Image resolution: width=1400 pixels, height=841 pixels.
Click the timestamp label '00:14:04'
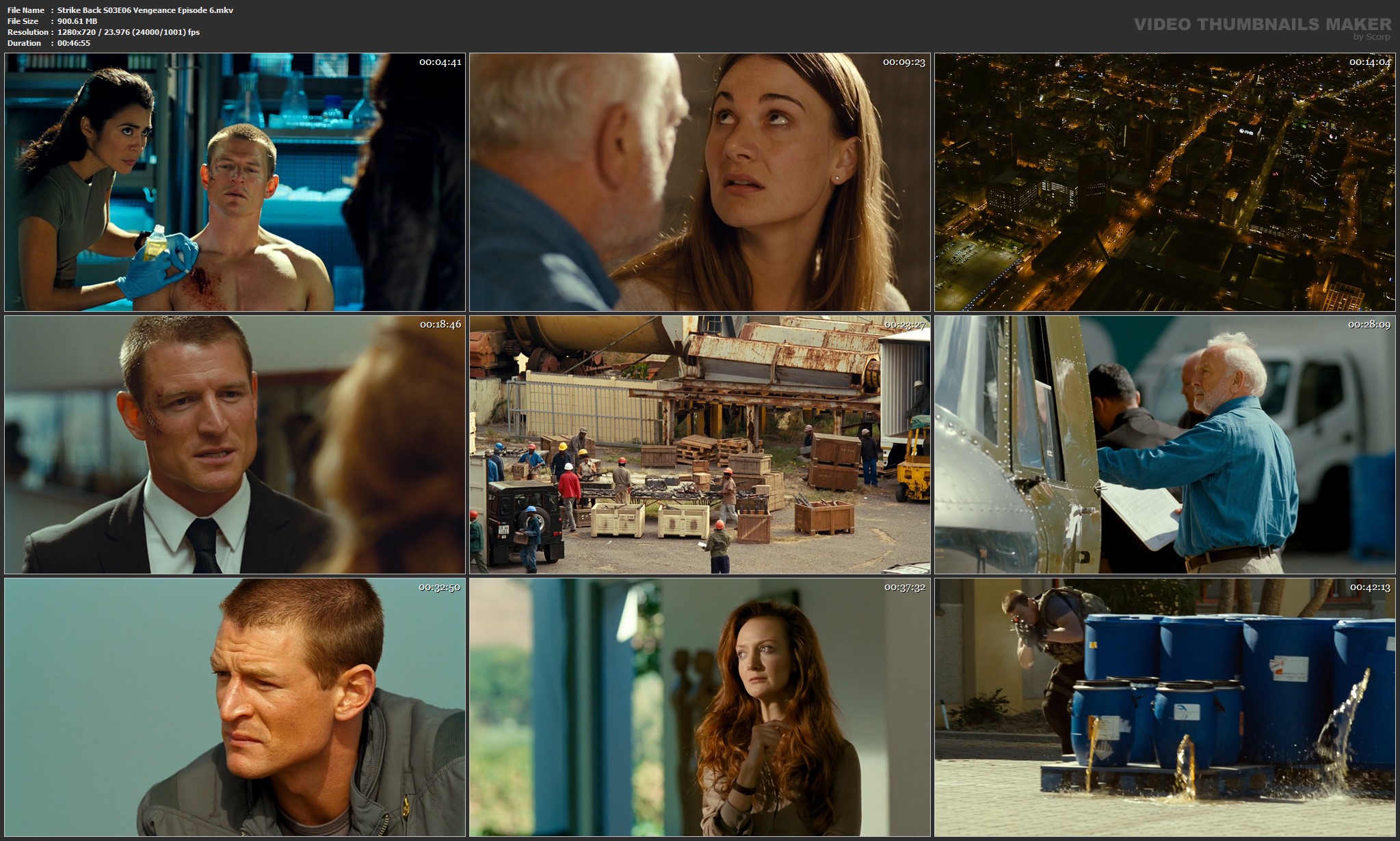click(1370, 62)
